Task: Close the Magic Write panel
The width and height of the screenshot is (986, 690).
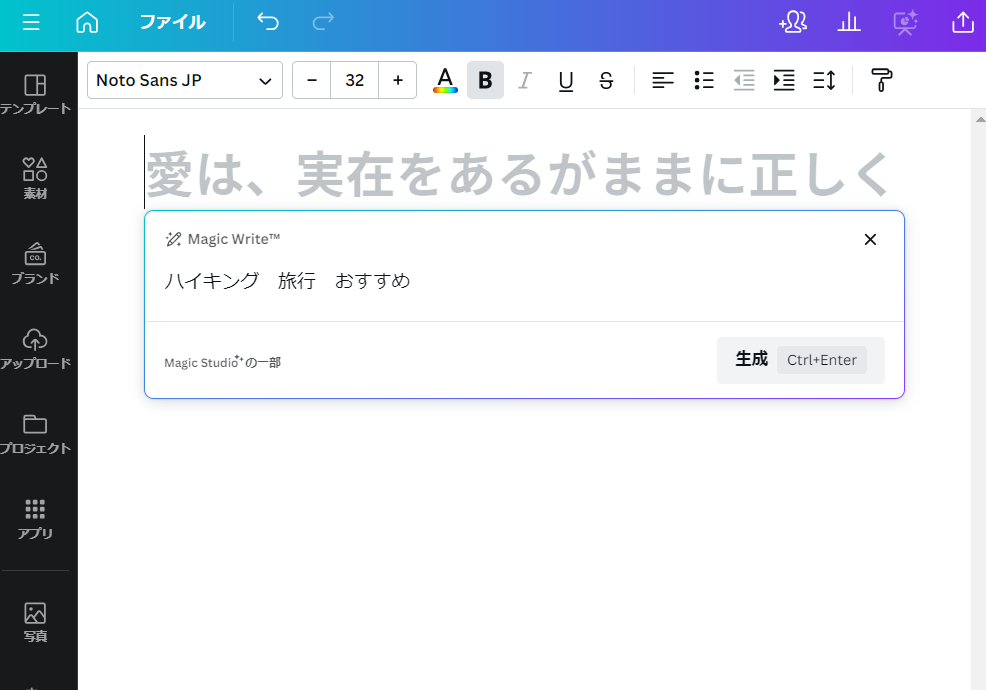Action: [x=870, y=239]
